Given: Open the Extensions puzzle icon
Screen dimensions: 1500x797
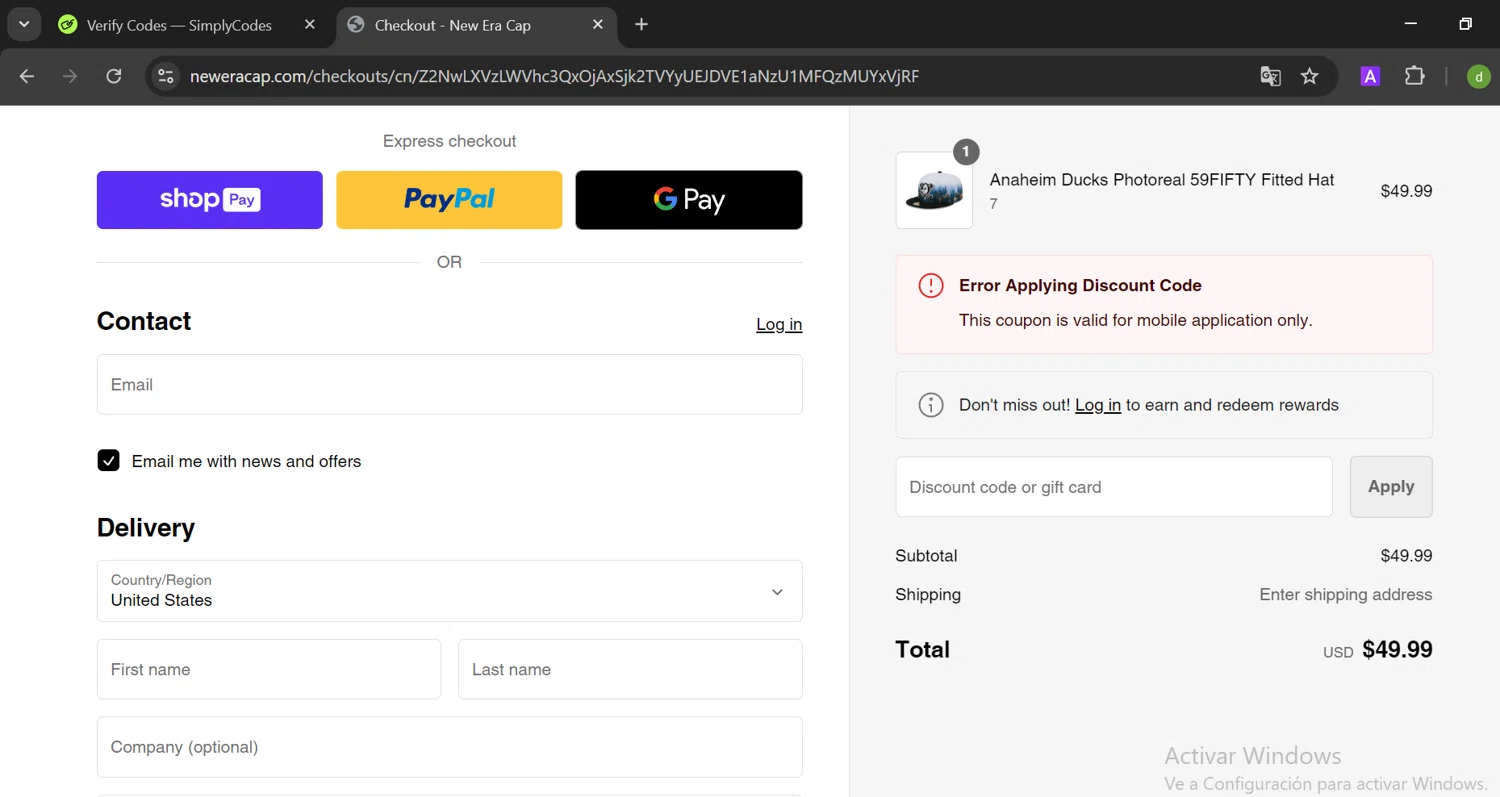Looking at the screenshot, I should (x=1414, y=76).
